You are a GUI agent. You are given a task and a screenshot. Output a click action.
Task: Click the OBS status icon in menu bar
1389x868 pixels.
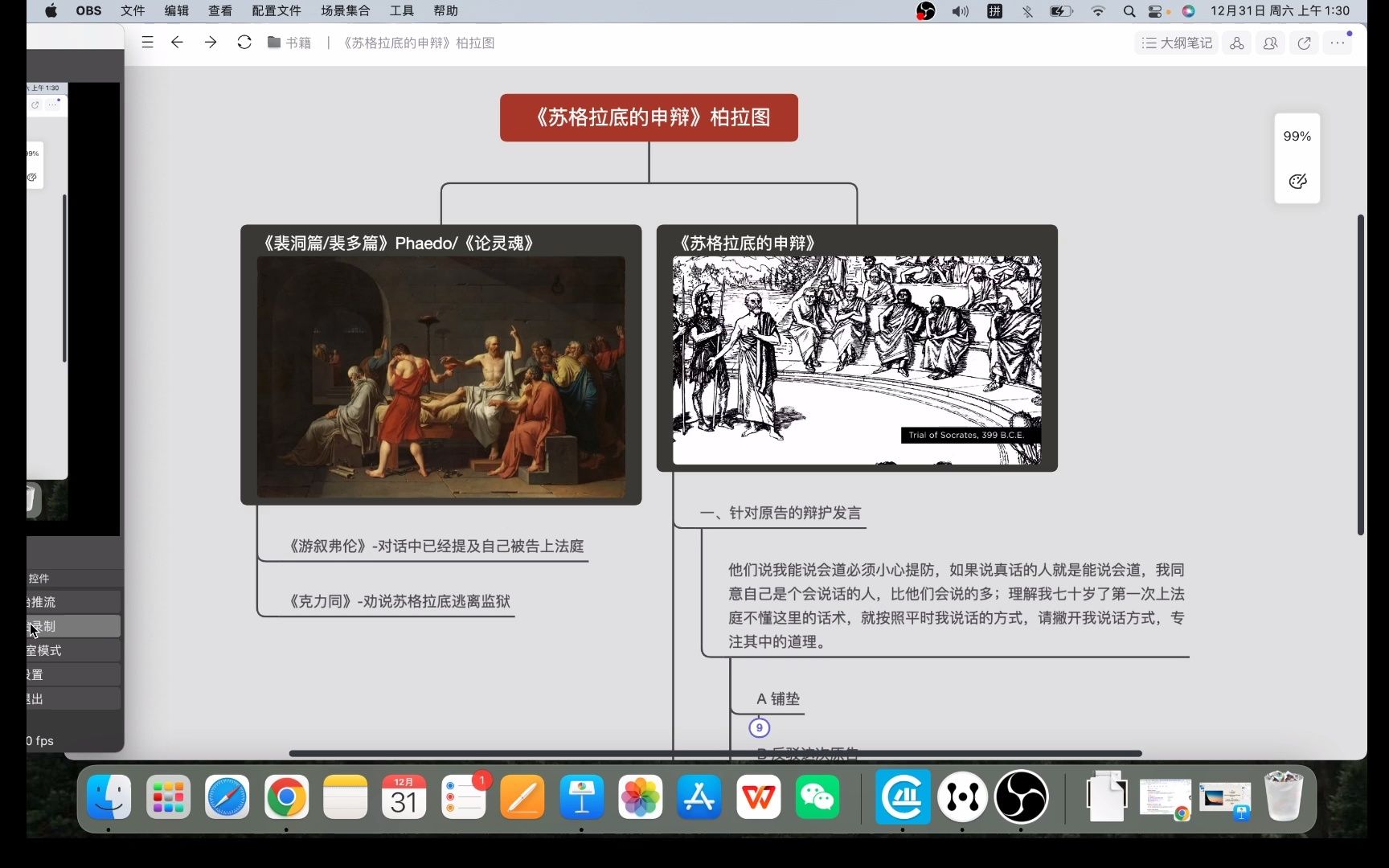925,11
